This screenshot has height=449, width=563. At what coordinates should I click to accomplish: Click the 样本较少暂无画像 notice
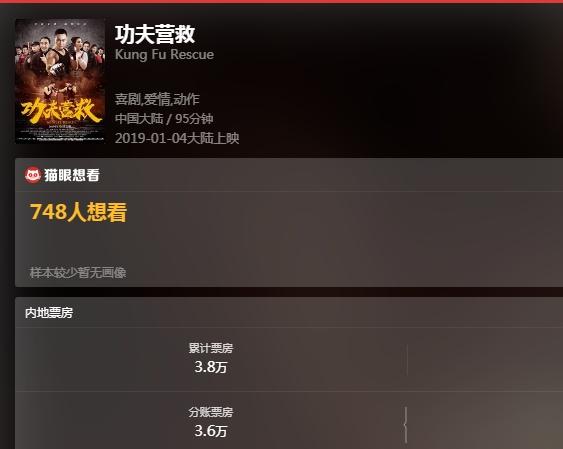(78, 272)
